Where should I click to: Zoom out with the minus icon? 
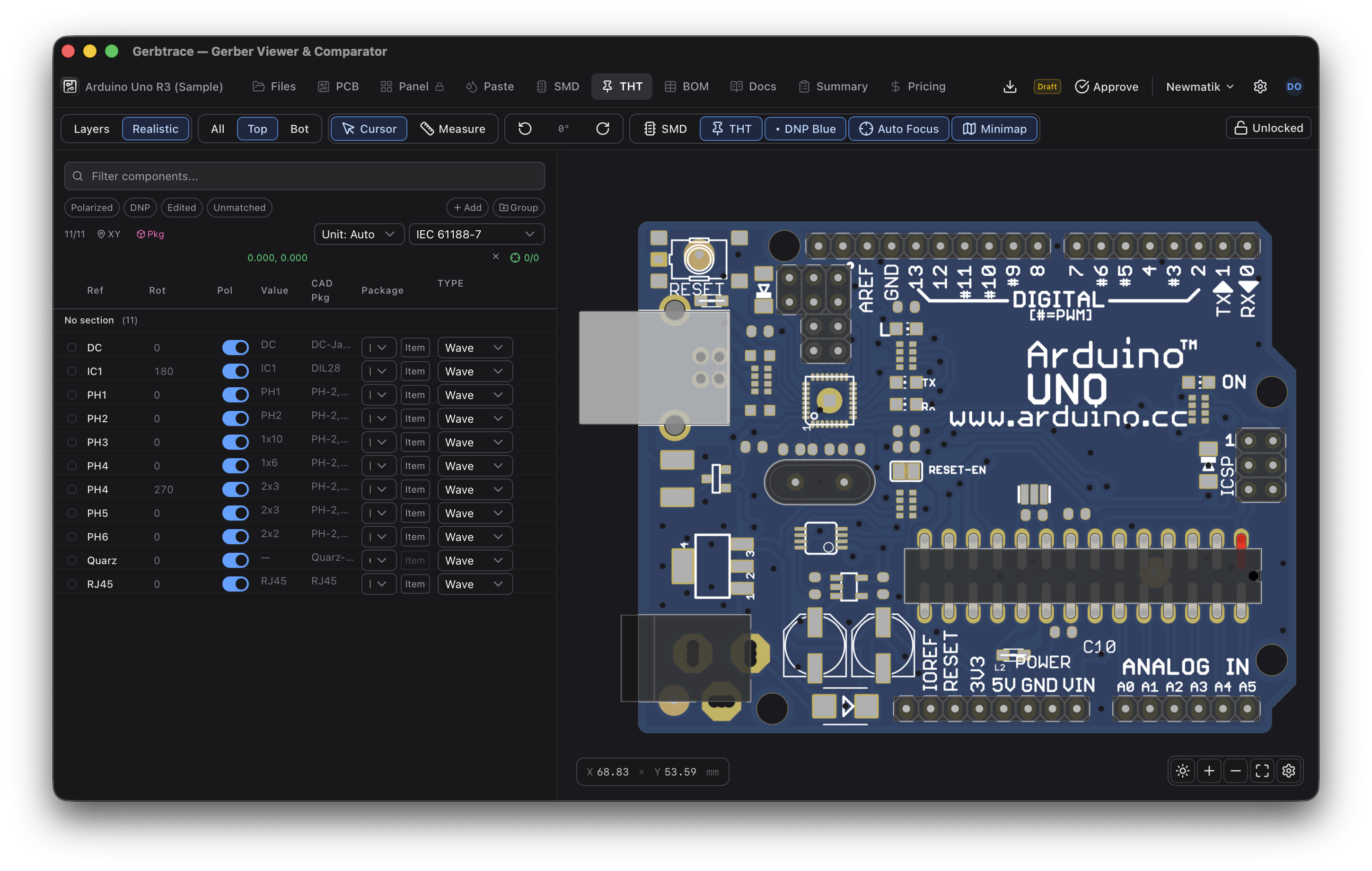point(1235,771)
